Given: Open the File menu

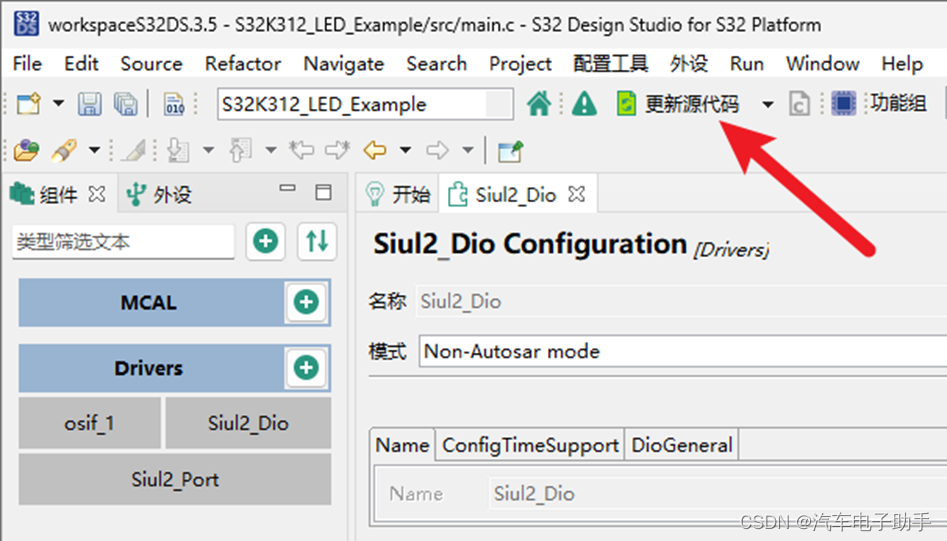Looking at the screenshot, I should 27,63.
